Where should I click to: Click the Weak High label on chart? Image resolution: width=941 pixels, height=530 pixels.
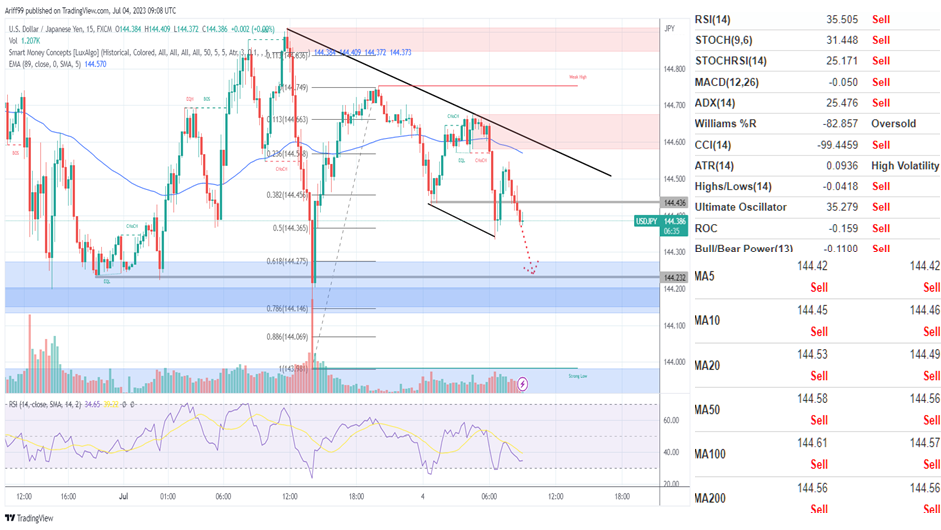pyautogui.click(x=577, y=76)
